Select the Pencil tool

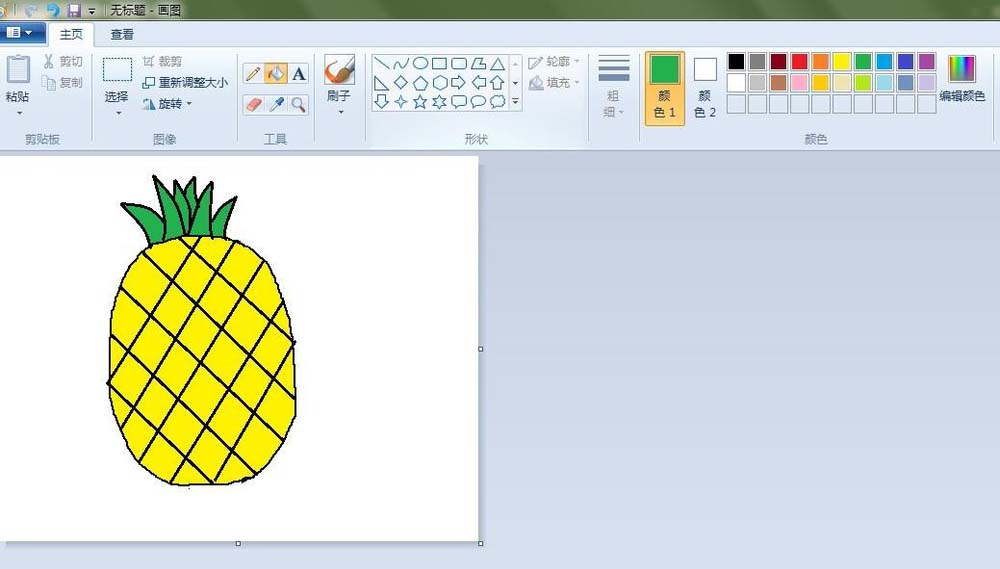(x=253, y=74)
